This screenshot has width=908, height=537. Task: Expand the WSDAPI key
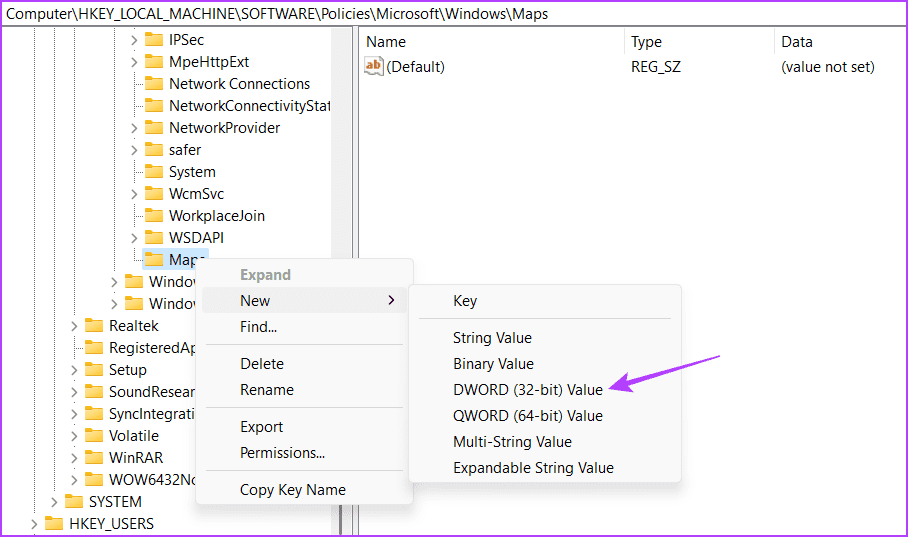tap(134, 238)
